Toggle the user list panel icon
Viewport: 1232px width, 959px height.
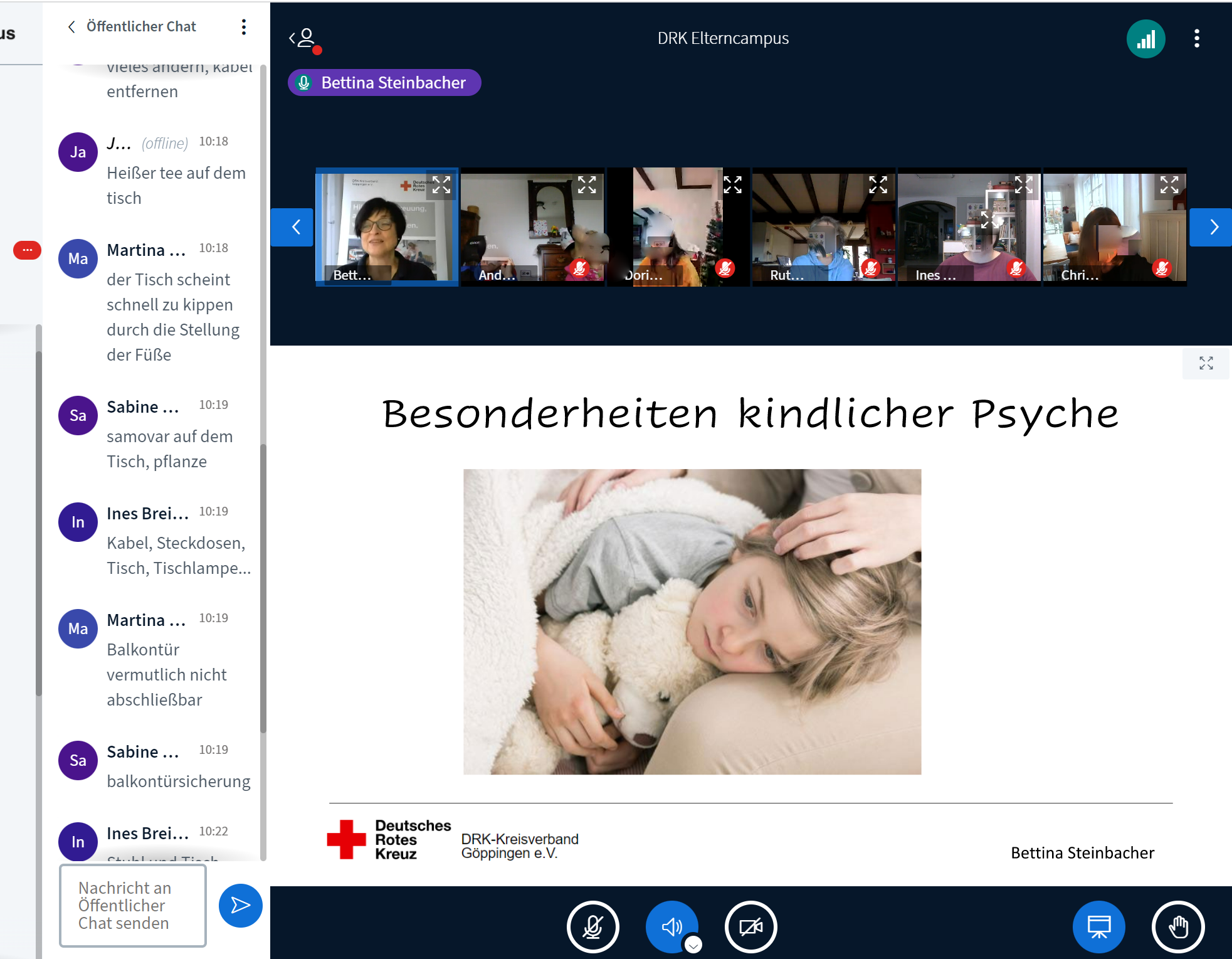pos(304,39)
